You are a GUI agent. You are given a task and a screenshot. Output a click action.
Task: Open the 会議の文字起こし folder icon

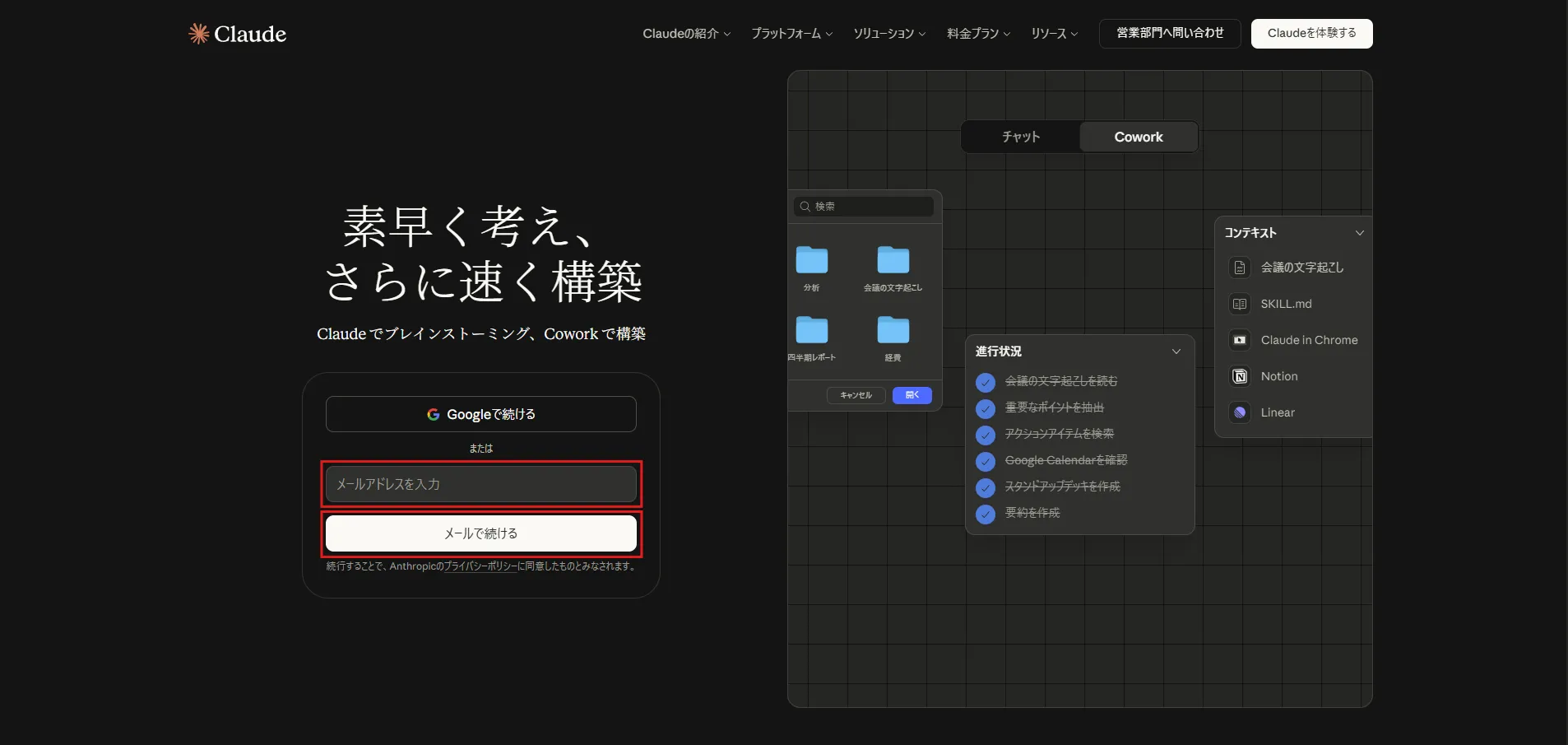click(893, 259)
